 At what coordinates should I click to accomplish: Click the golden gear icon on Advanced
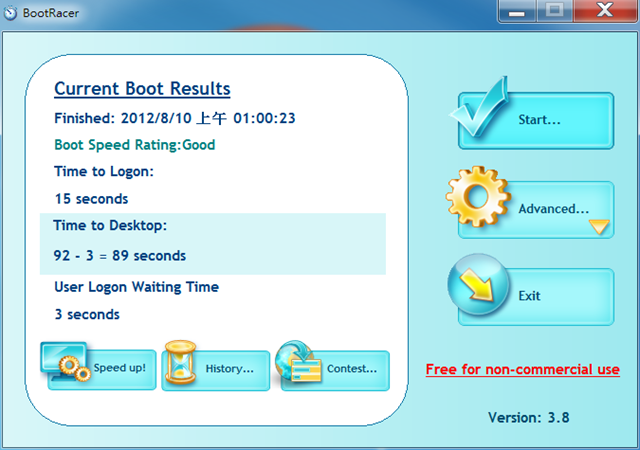[x=478, y=197]
